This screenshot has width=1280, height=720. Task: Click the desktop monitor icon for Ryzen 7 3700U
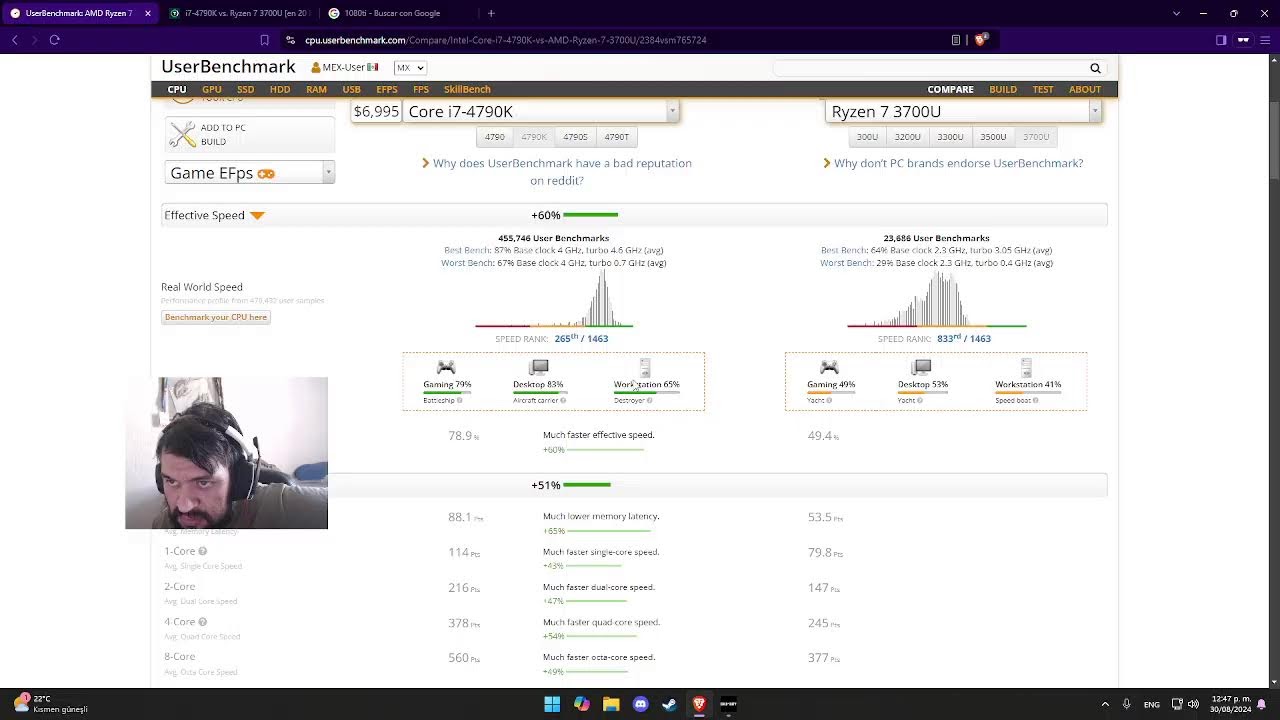tap(921, 367)
